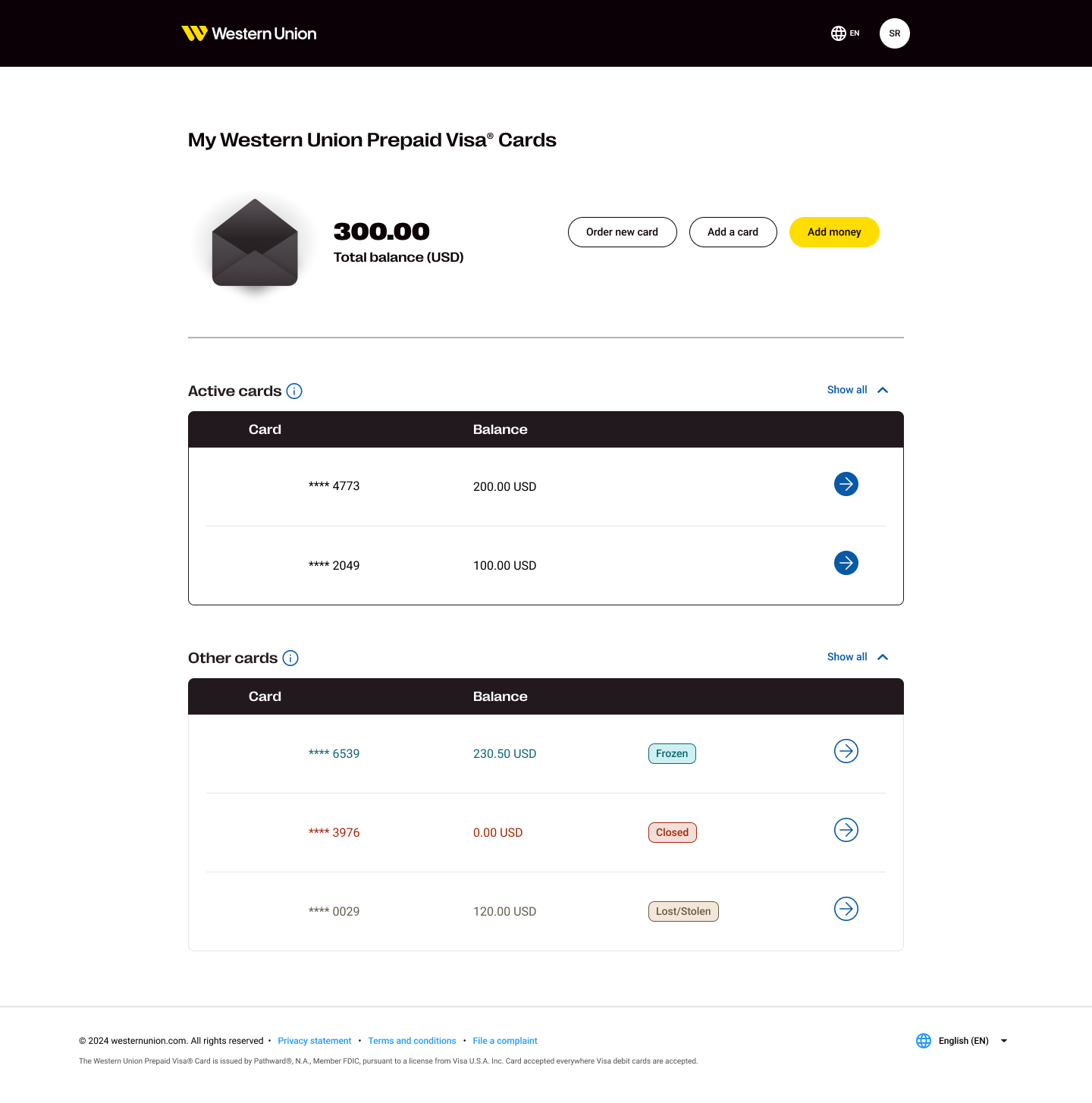Click Show all link in Active cards
1092x1103 pixels.
coord(847,390)
